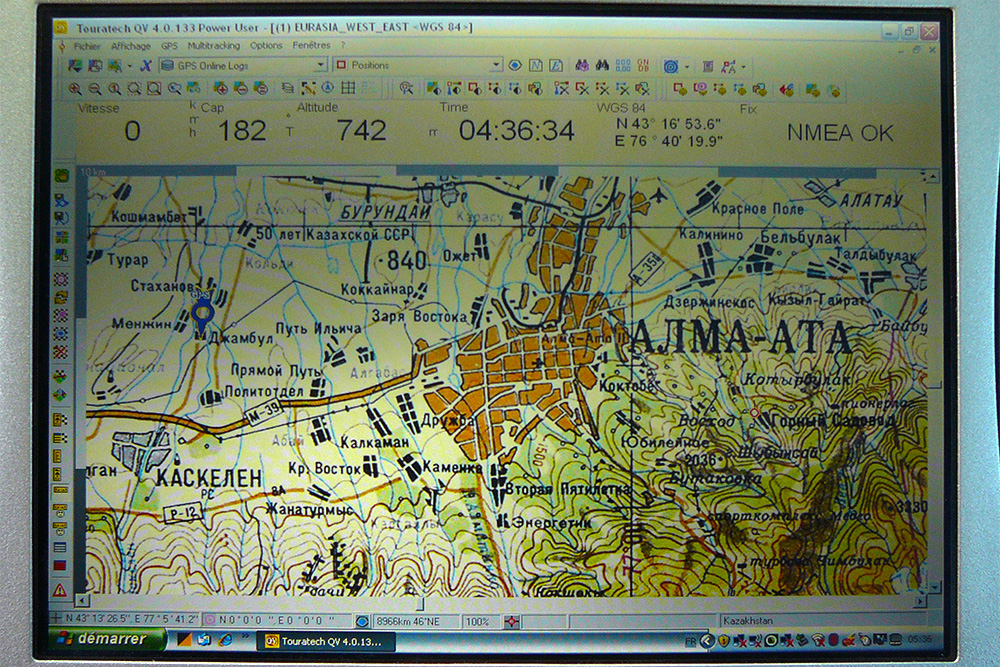This screenshot has height=667, width=1000.
Task: Open the Fichier menu
Action: click(87, 46)
